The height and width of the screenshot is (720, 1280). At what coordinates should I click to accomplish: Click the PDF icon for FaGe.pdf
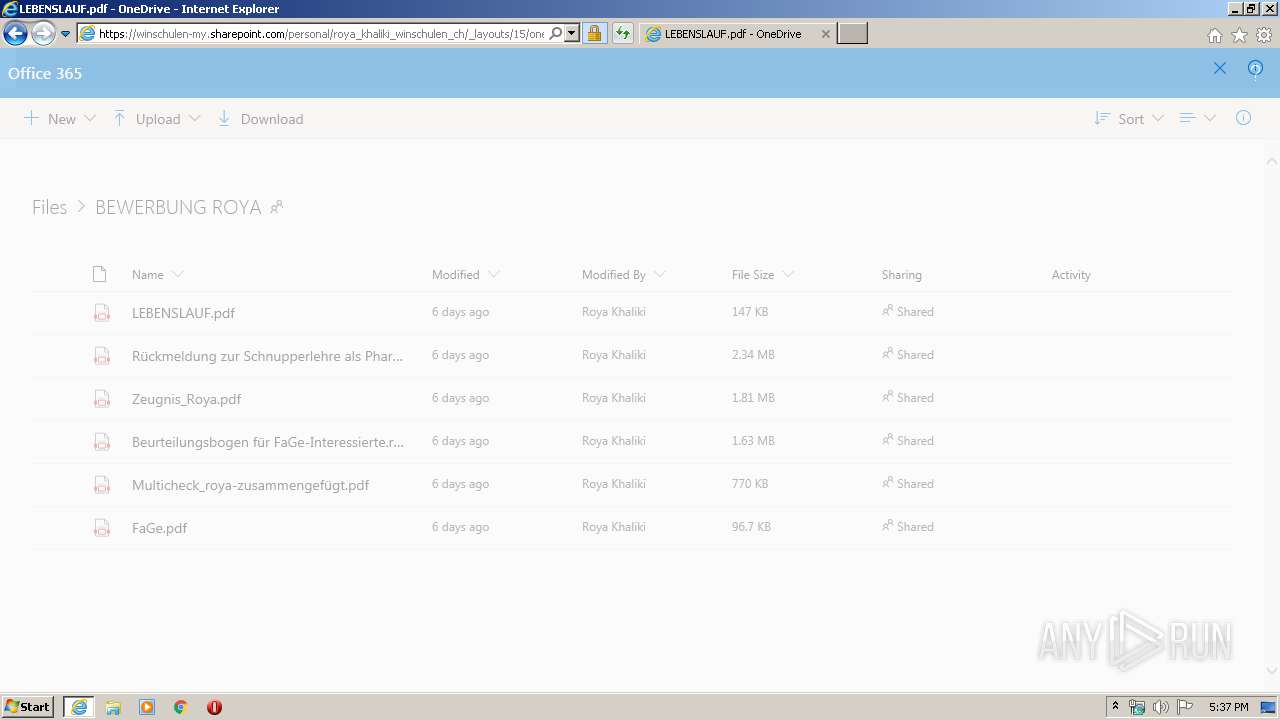tap(101, 527)
